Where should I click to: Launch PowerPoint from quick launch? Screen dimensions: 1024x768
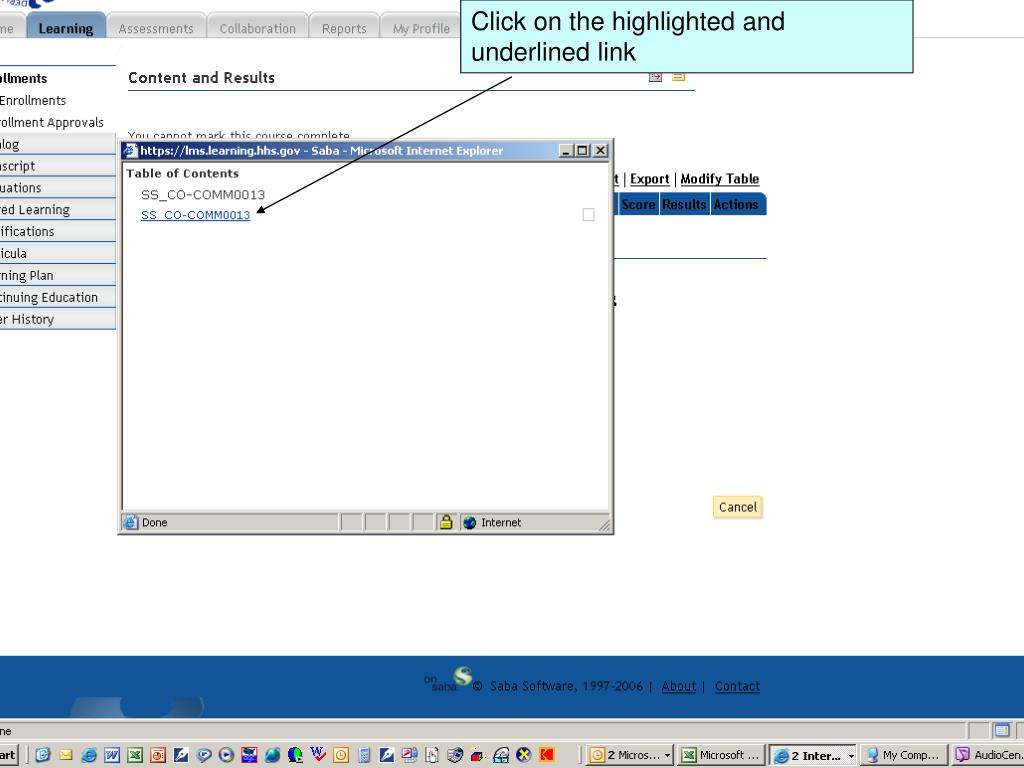pyautogui.click(x=158, y=755)
